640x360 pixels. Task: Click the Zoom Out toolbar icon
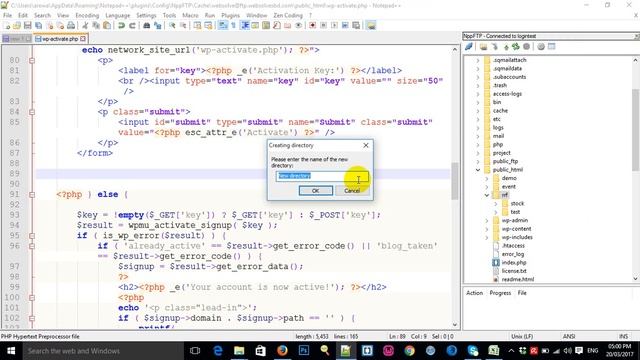pyautogui.click(x=183, y=25)
